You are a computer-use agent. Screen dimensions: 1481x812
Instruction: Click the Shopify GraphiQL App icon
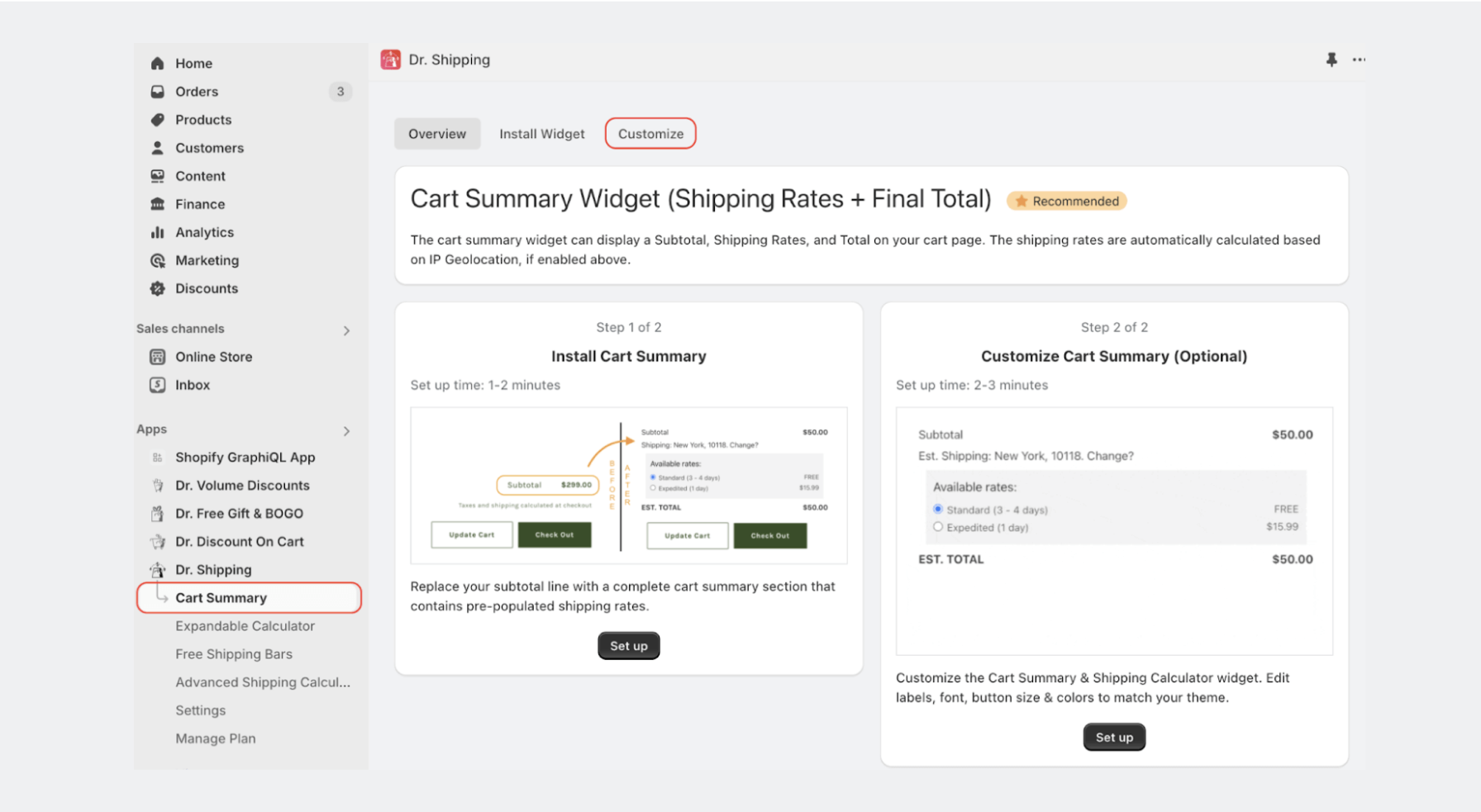click(157, 458)
